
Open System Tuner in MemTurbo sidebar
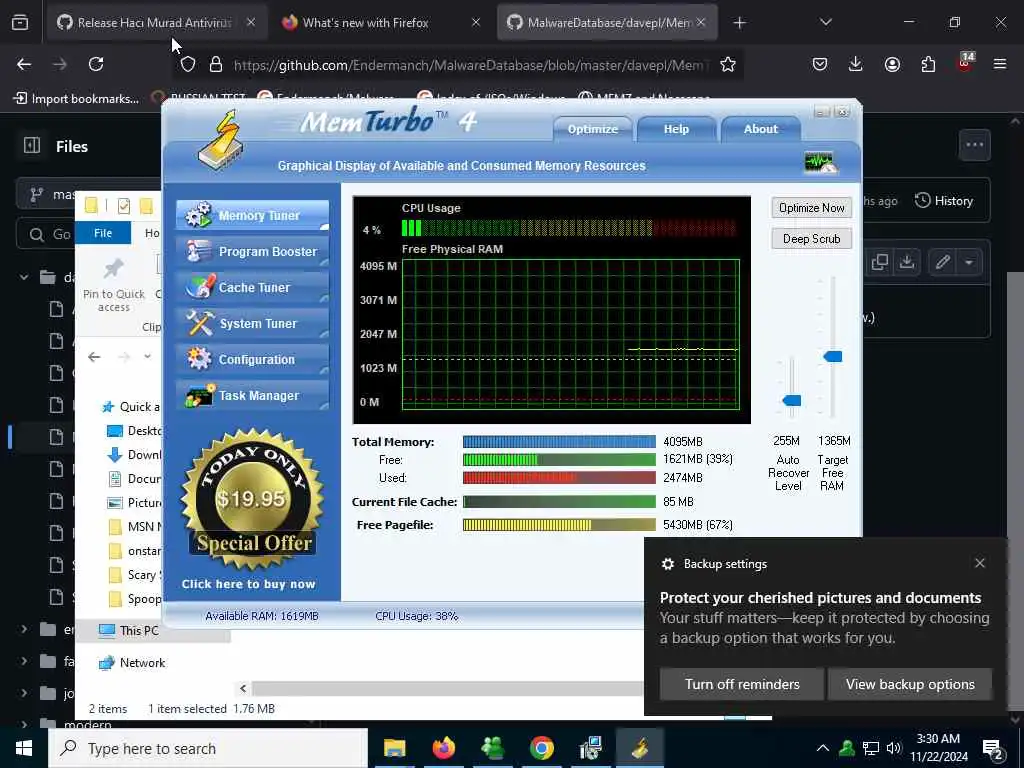[x=252, y=323]
